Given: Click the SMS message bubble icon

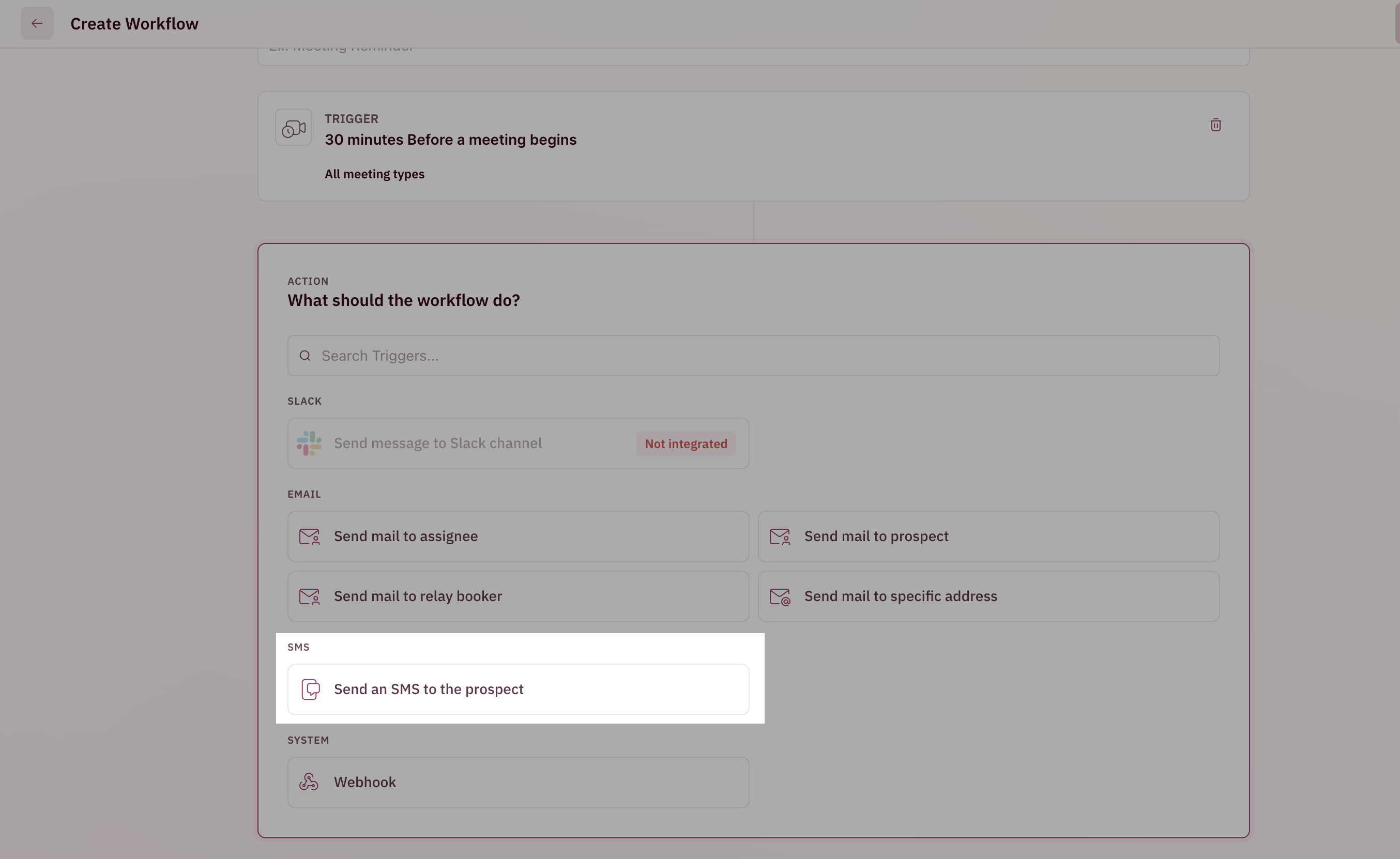Looking at the screenshot, I should [x=310, y=689].
